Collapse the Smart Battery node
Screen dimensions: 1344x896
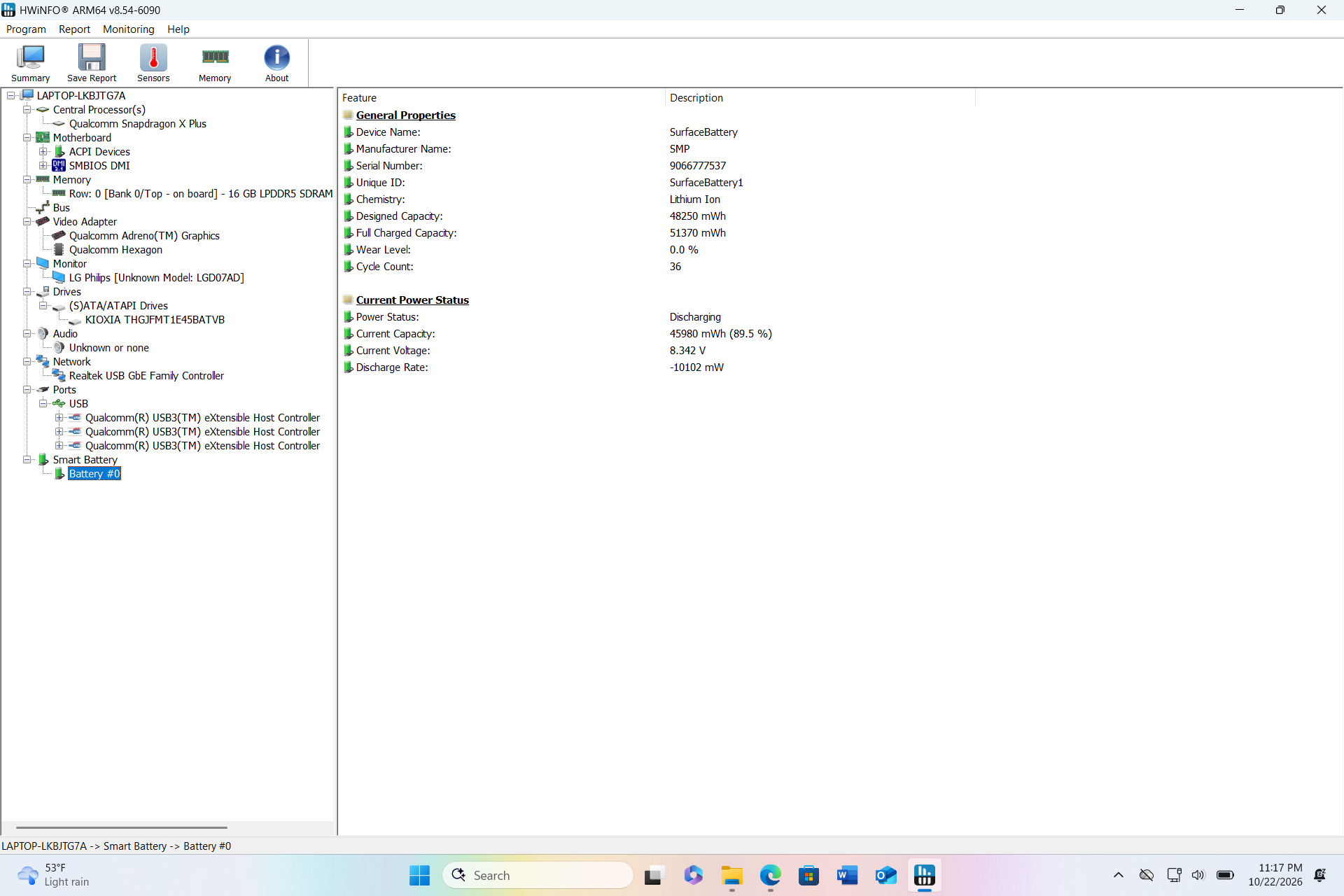click(27, 460)
